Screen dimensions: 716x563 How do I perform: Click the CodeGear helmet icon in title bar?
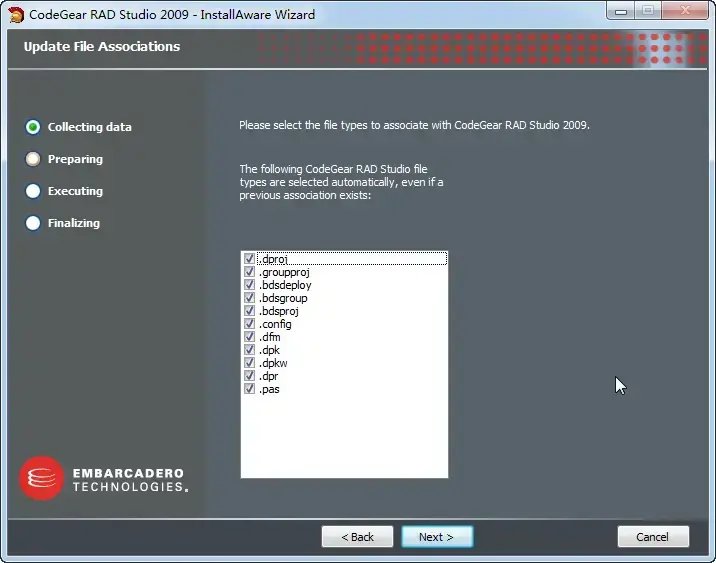tap(16, 15)
